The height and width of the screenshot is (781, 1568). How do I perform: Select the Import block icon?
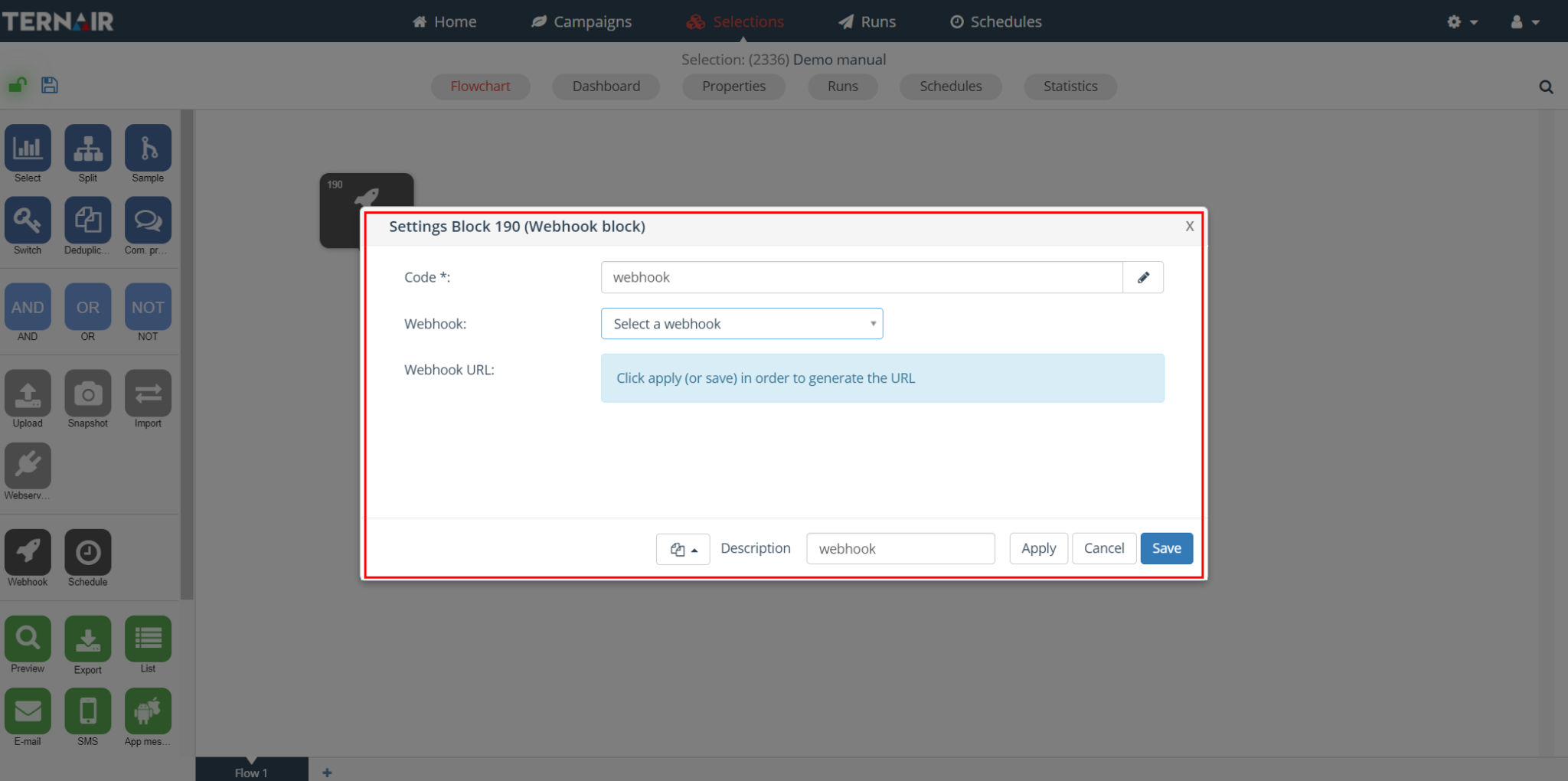tap(148, 394)
